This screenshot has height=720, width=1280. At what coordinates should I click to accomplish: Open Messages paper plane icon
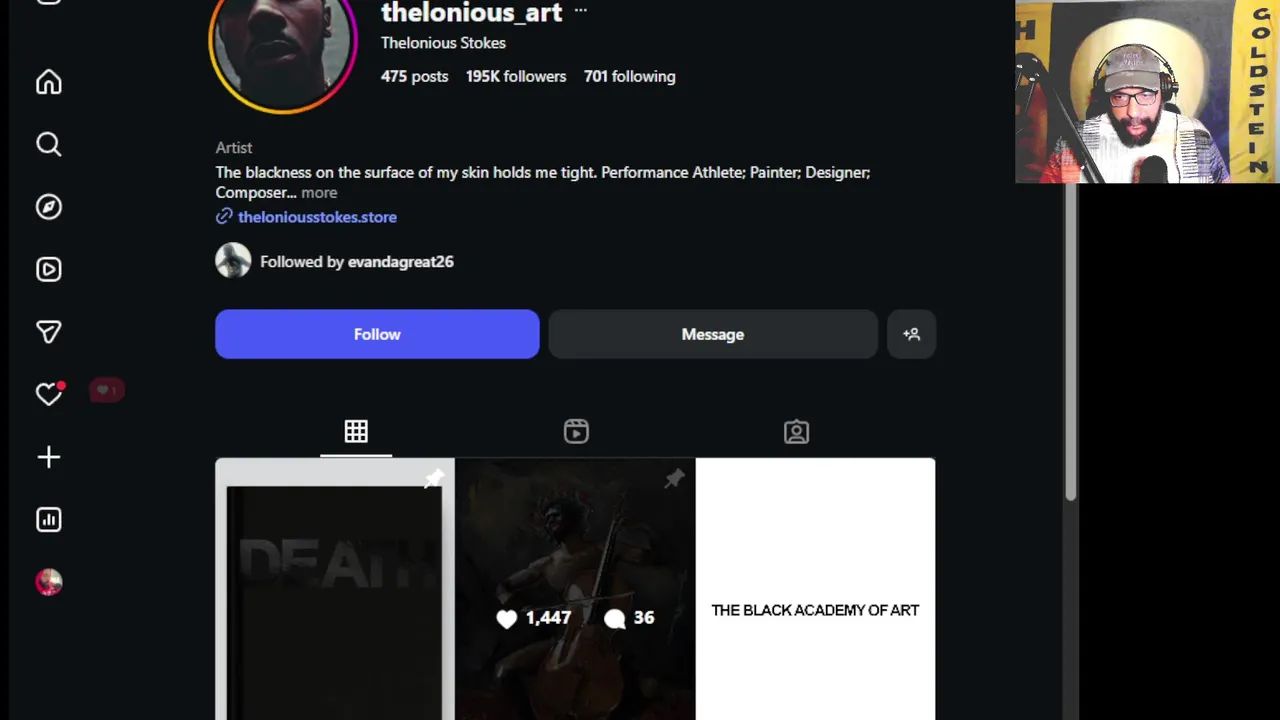(x=49, y=332)
